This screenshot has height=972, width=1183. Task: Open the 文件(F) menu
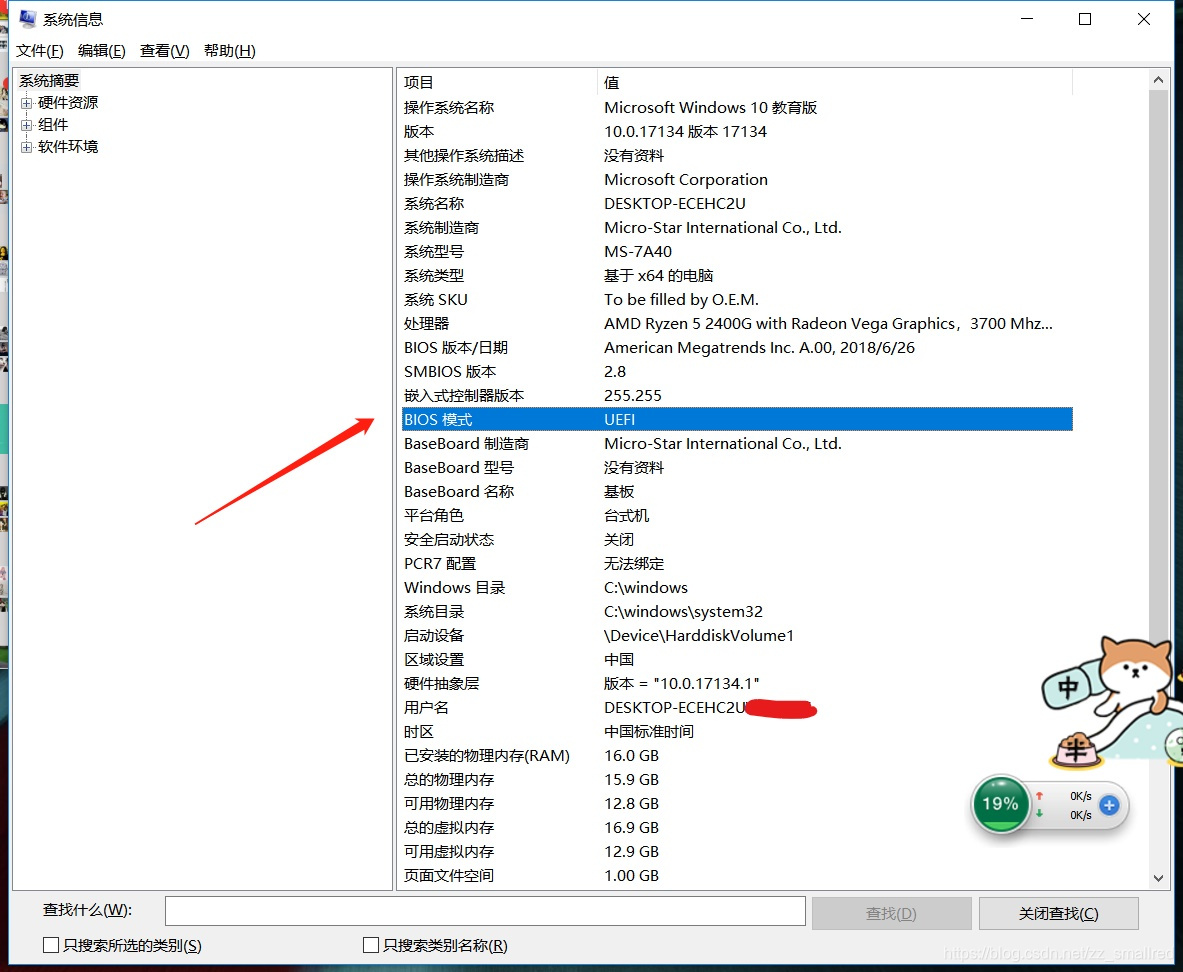pyautogui.click(x=40, y=51)
